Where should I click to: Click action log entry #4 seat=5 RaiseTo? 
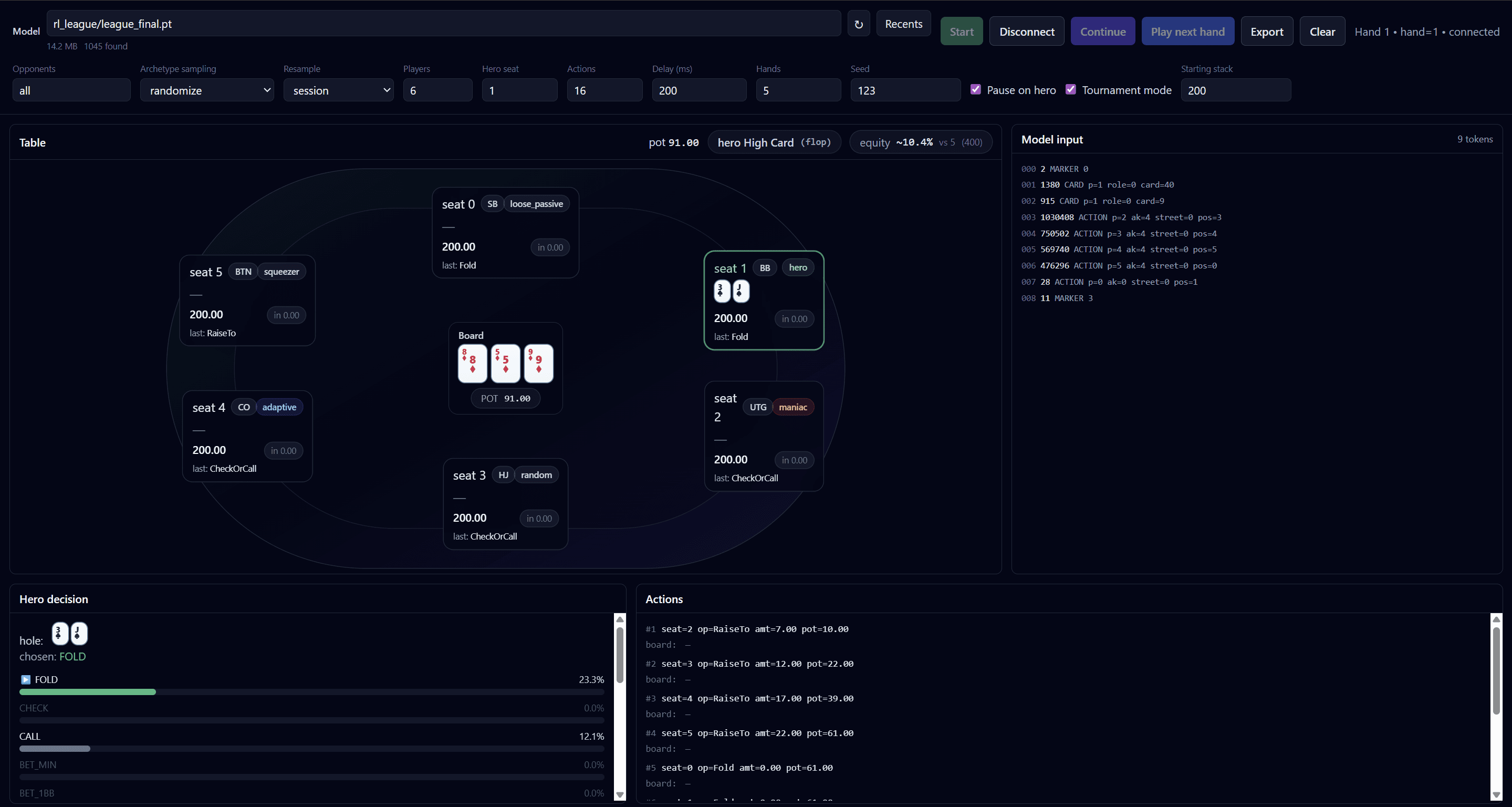tap(749, 733)
